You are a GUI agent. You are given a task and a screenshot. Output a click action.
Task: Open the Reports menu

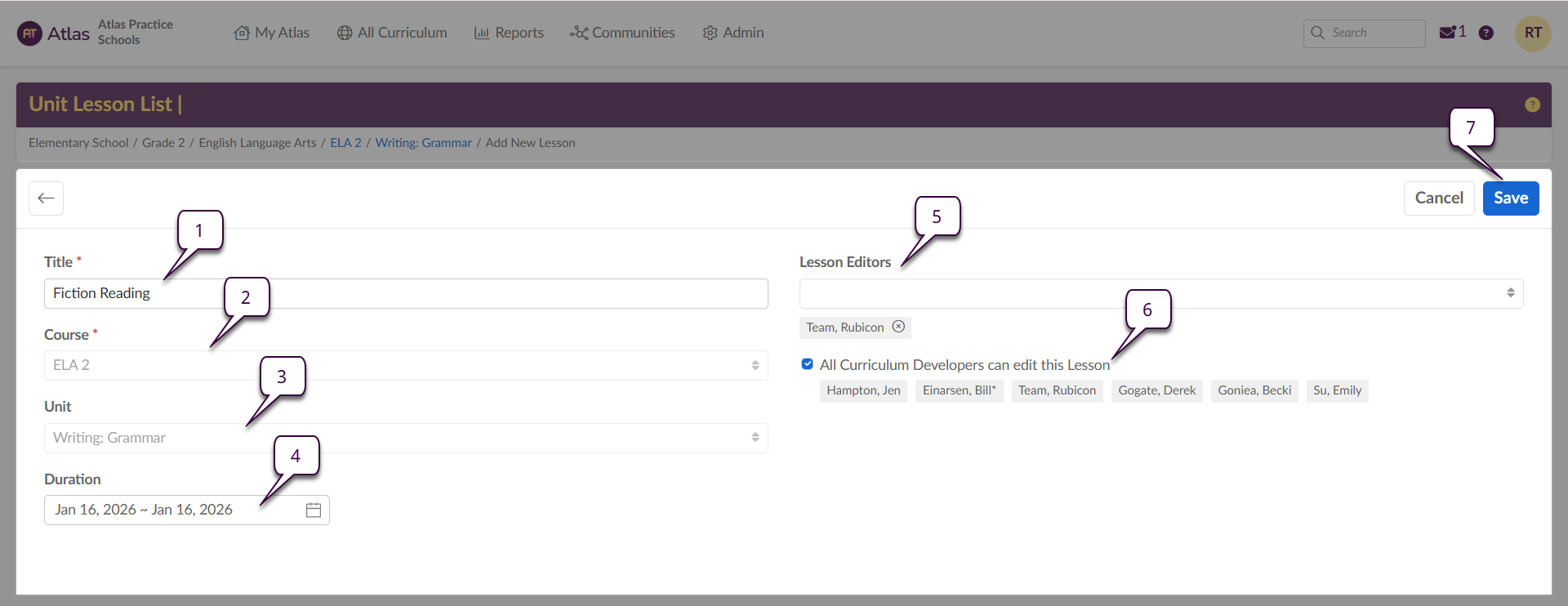[x=509, y=33]
